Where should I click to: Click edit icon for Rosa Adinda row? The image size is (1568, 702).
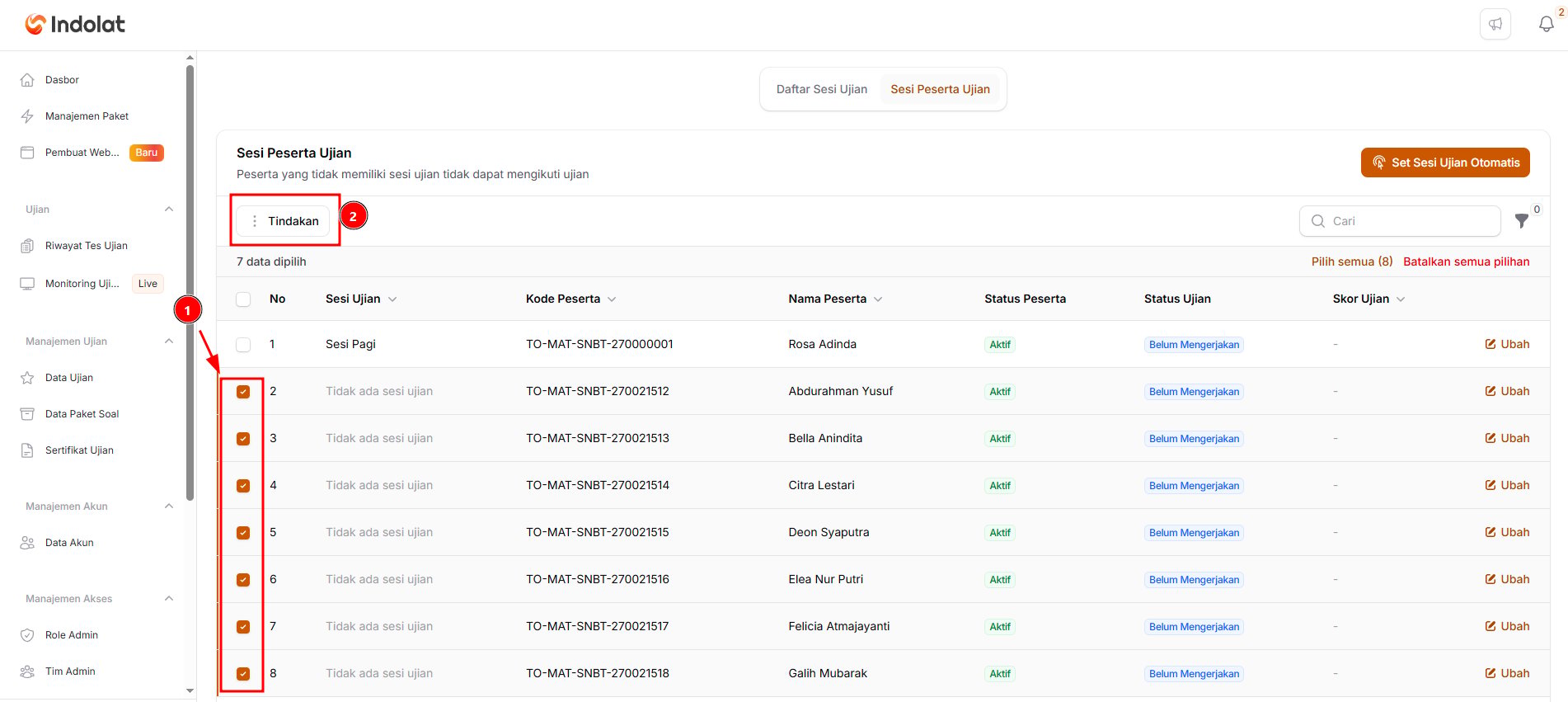point(1491,344)
